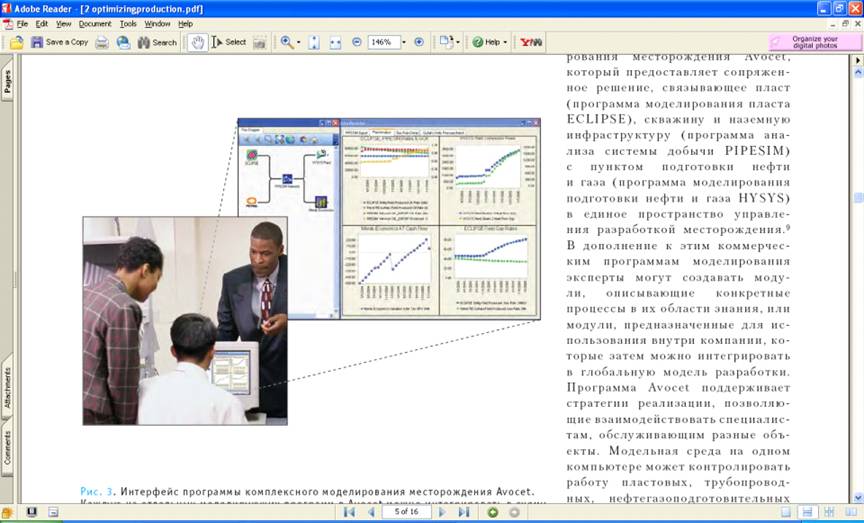The width and height of the screenshot is (864, 523).
Task: Click the Snapshot tool icon
Action: [260, 42]
